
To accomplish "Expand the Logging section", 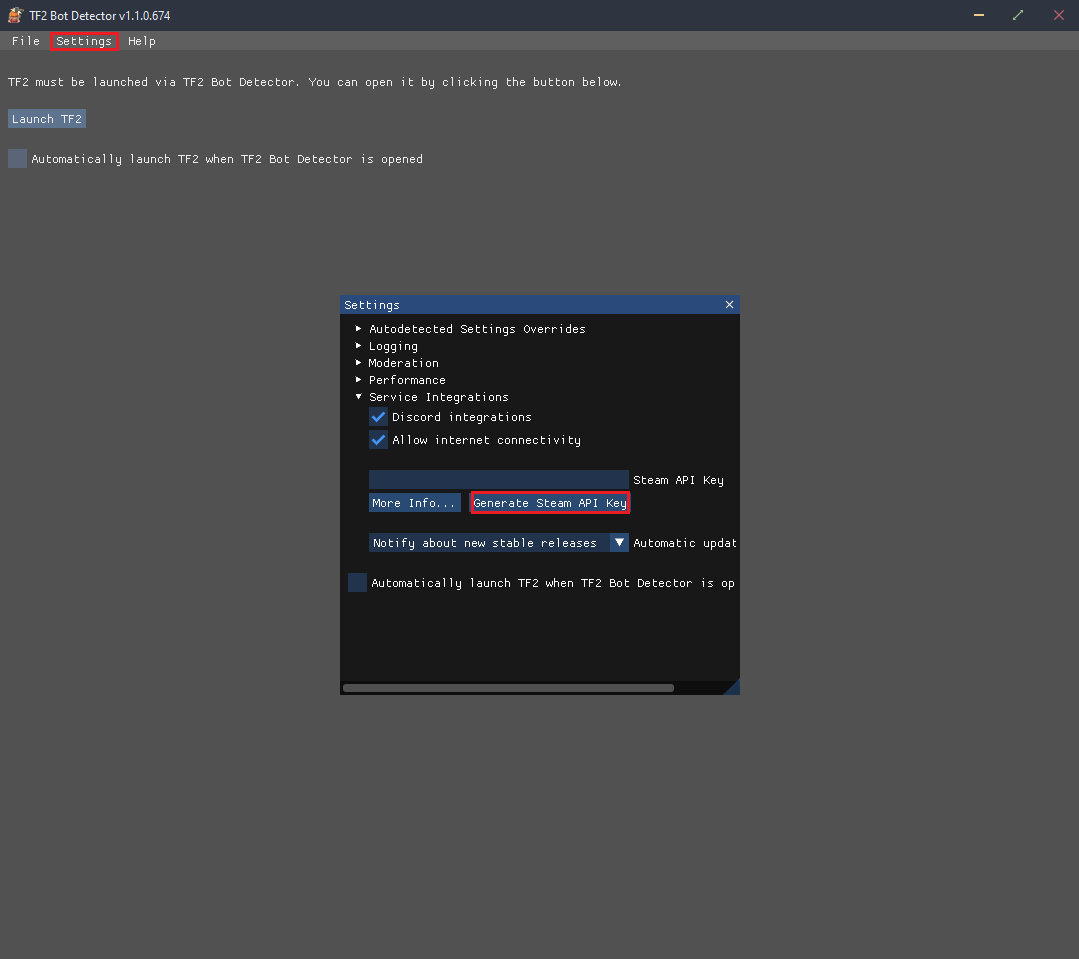I will (393, 346).
